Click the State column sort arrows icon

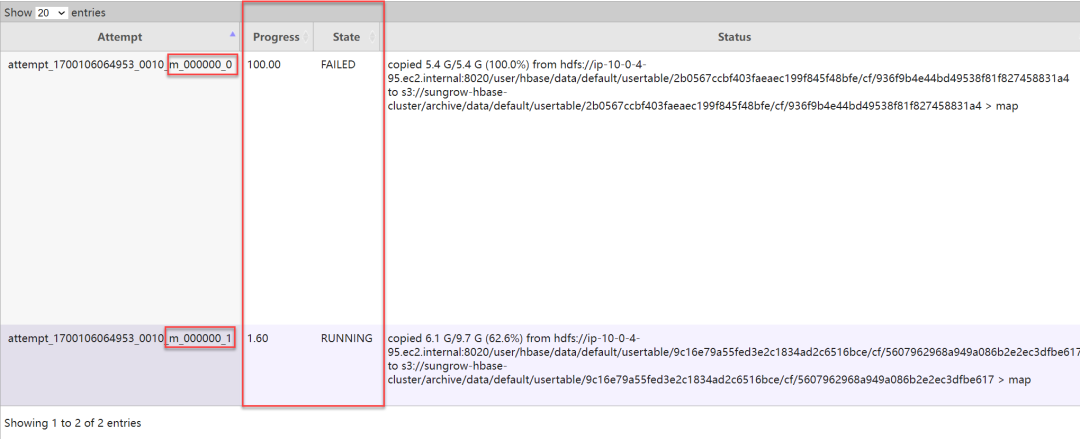click(373, 37)
